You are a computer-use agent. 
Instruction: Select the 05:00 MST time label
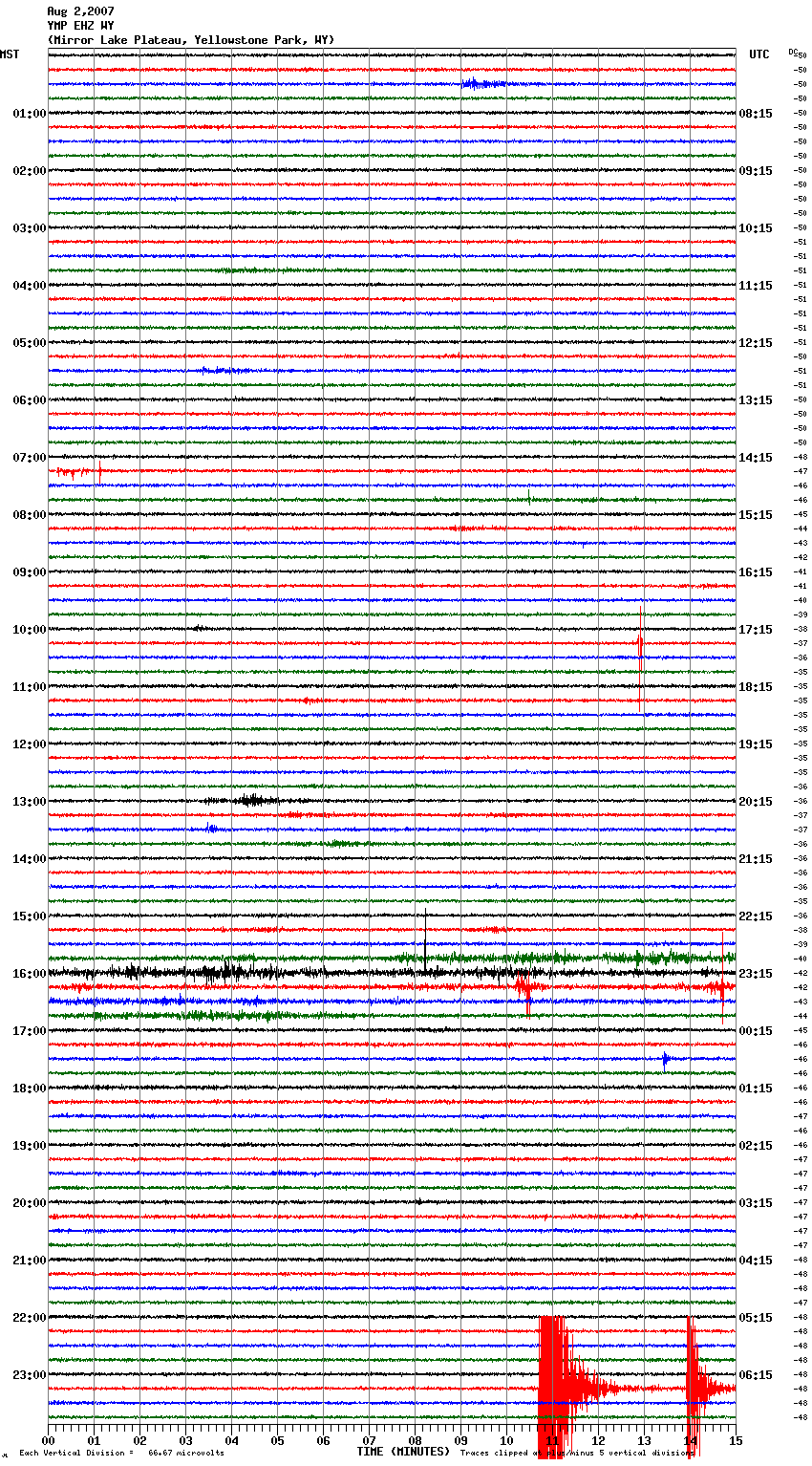[x=30, y=343]
